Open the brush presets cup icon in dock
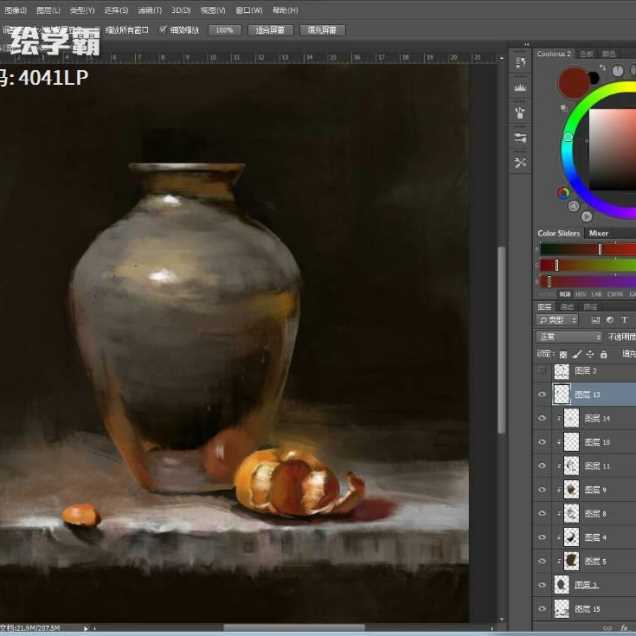 tap(520, 112)
